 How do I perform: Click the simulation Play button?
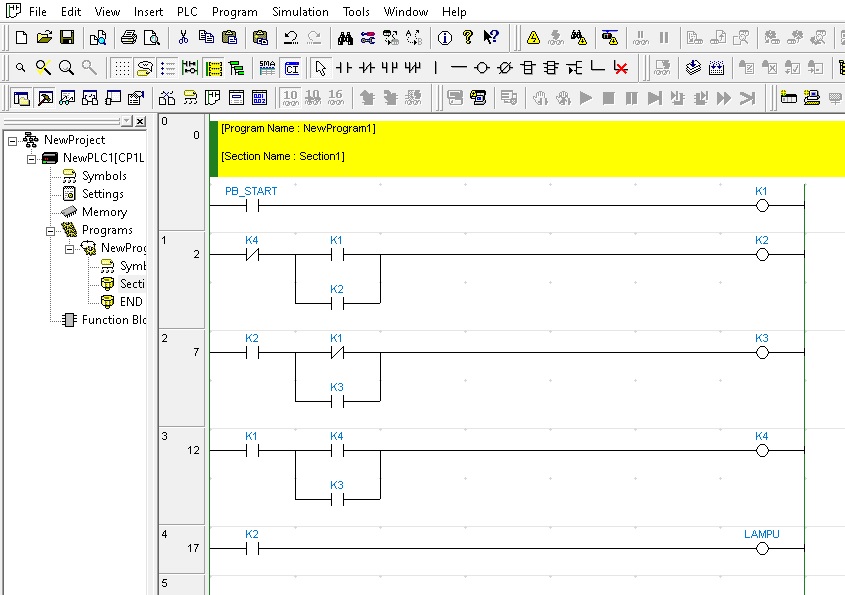coord(586,98)
